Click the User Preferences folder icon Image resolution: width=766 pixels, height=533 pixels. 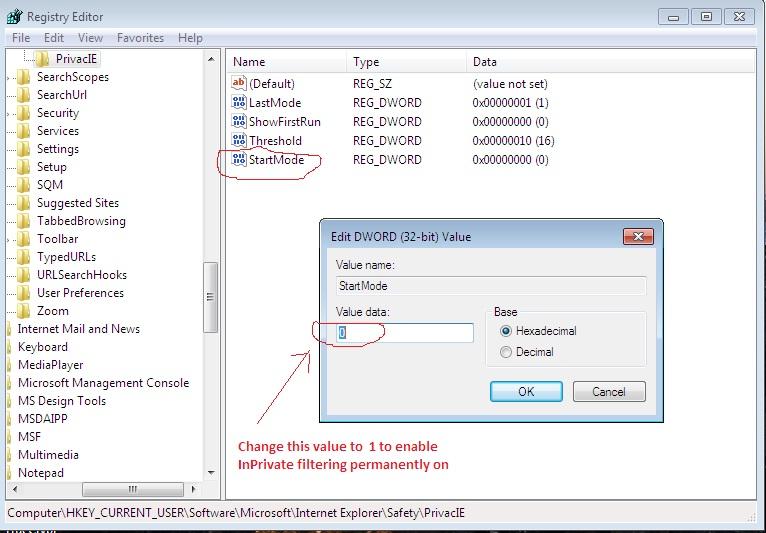click(x=23, y=293)
